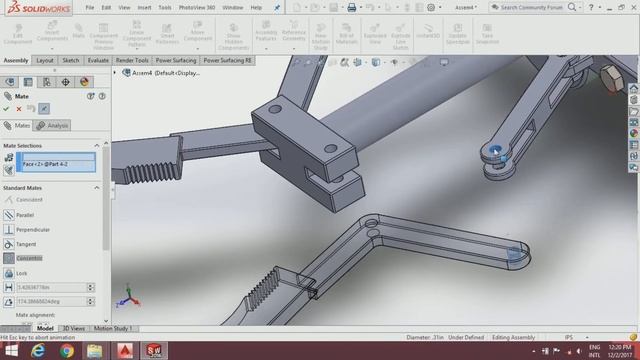Image resolution: width=640 pixels, height=360 pixels.
Task: Switch to the Analysis tab in Mate panel
Action: [x=53, y=125]
